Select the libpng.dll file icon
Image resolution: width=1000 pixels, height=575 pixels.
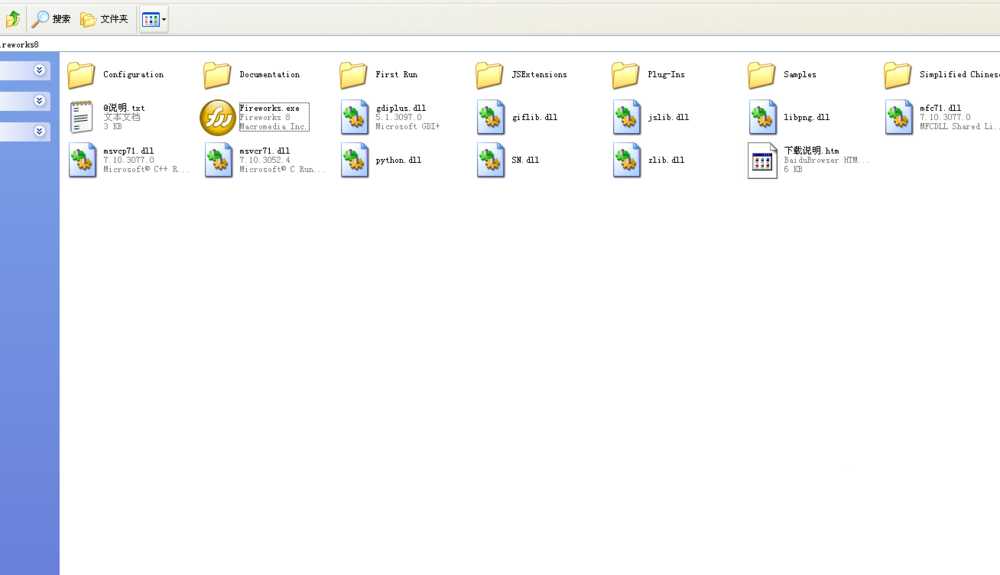763,117
